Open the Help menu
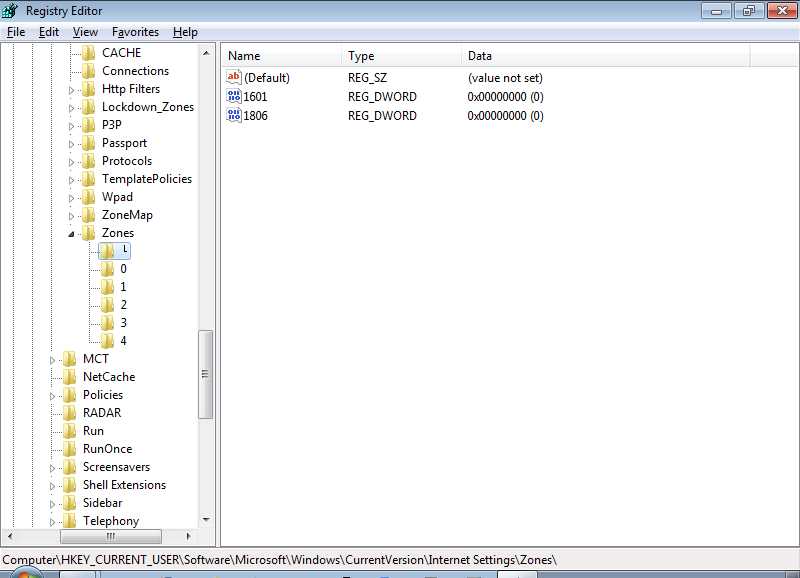The width and height of the screenshot is (800, 578). [185, 32]
